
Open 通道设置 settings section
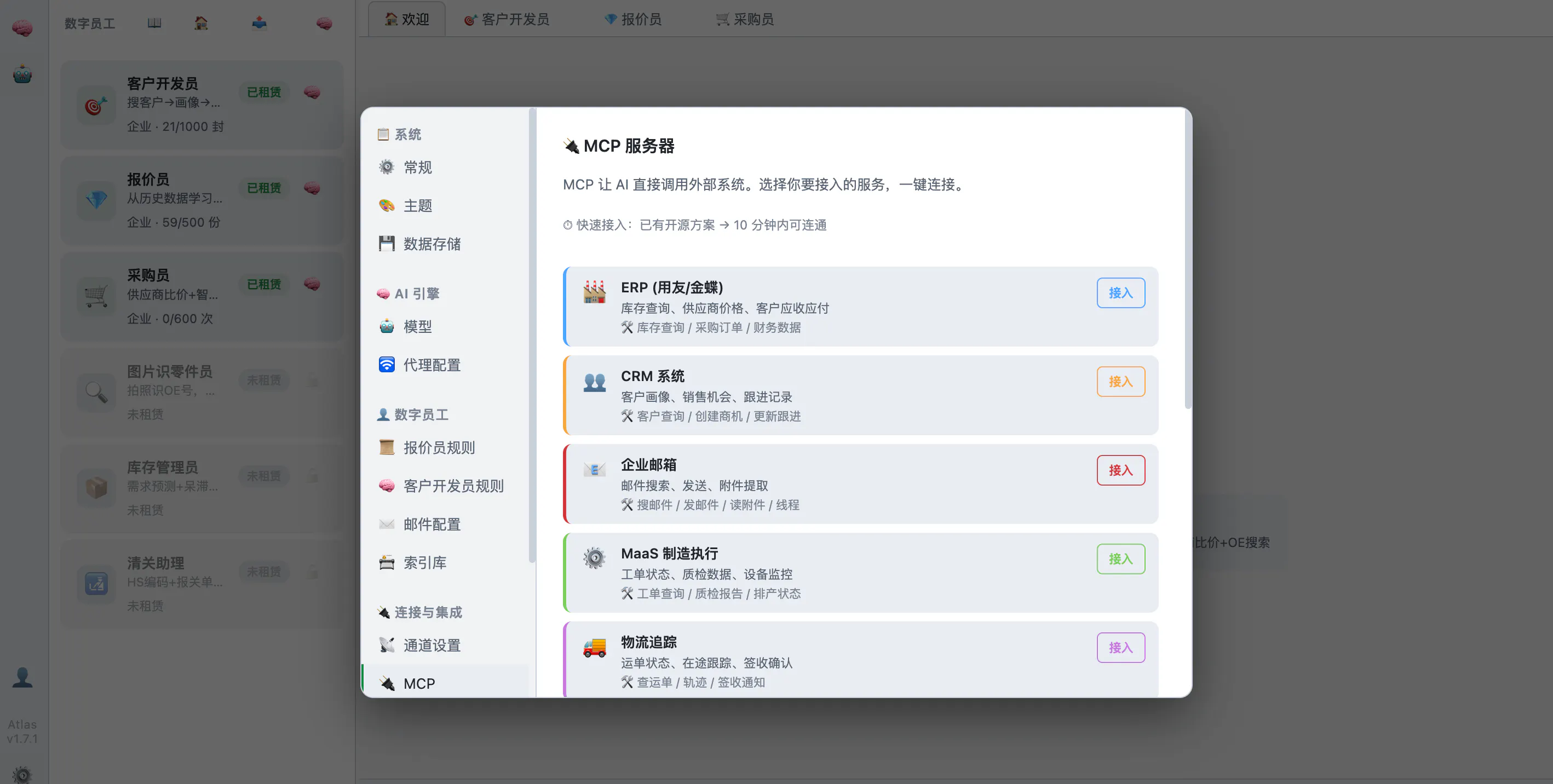(x=445, y=645)
